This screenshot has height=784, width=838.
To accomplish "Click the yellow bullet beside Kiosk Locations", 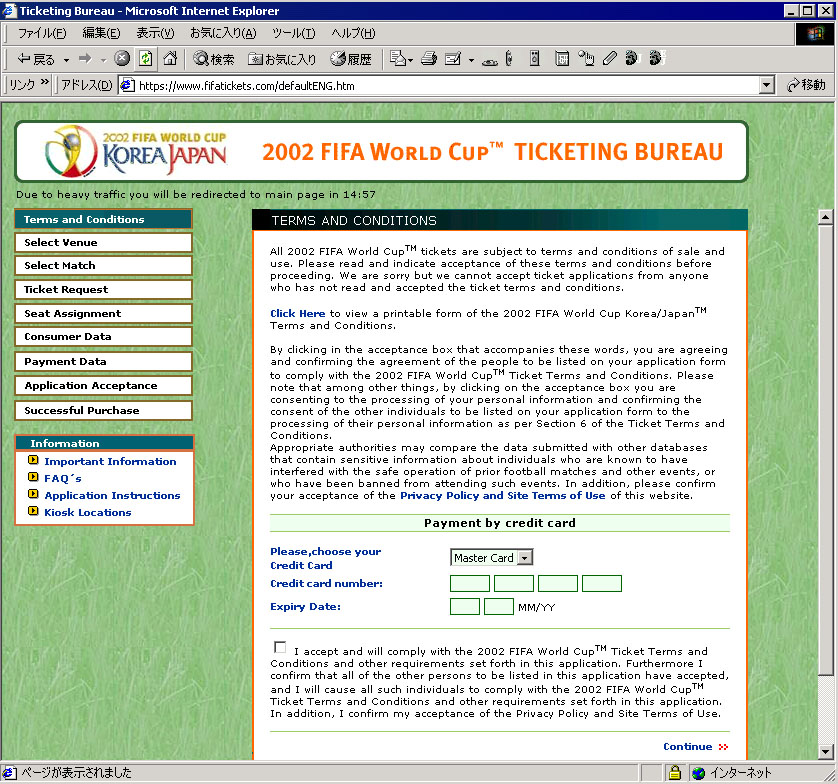I will tap(33, 511).
